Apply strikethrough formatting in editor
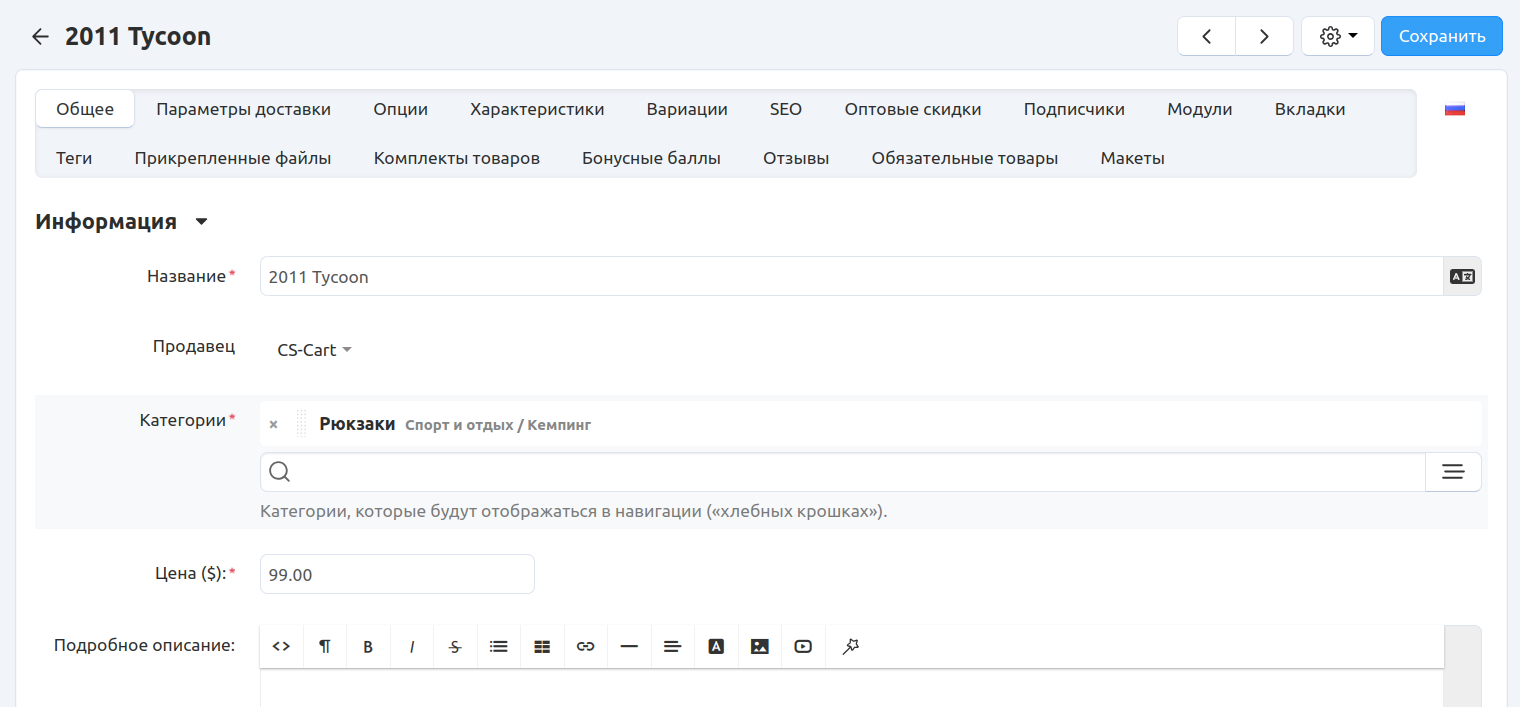 pos(455,647)
